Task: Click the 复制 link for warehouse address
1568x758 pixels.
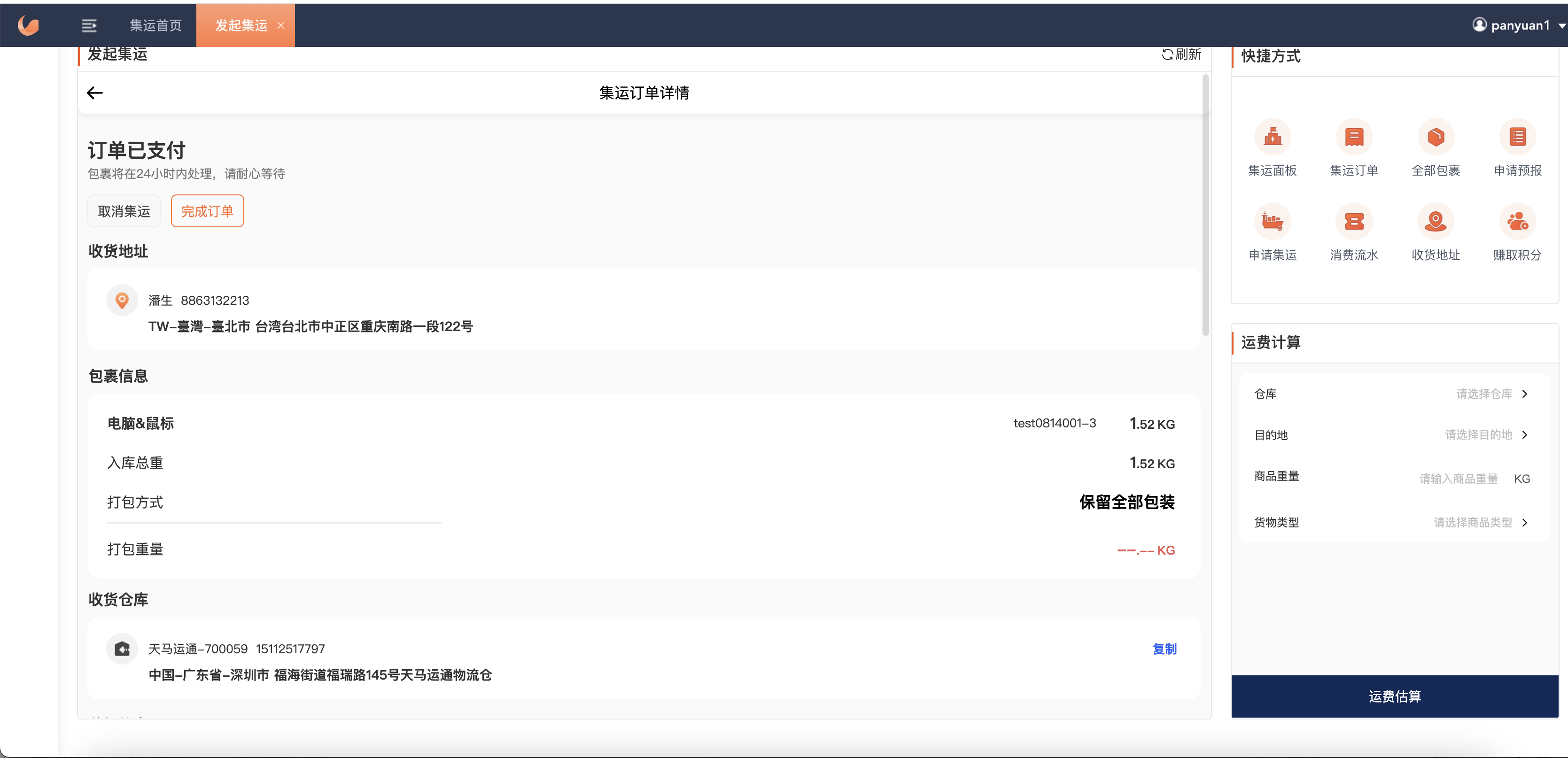Action: (1164, 649)
